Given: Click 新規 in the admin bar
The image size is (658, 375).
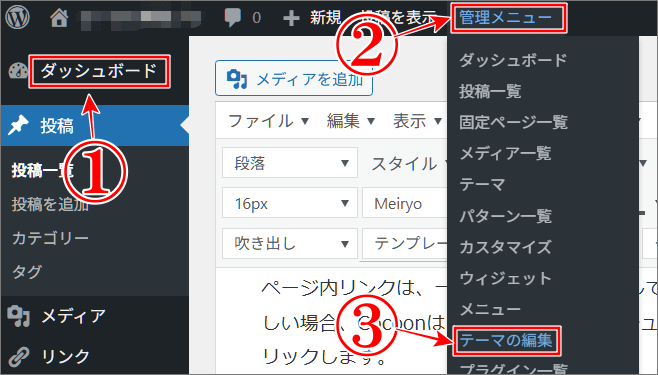Looking at the screenshot, I should pos(326,18).
